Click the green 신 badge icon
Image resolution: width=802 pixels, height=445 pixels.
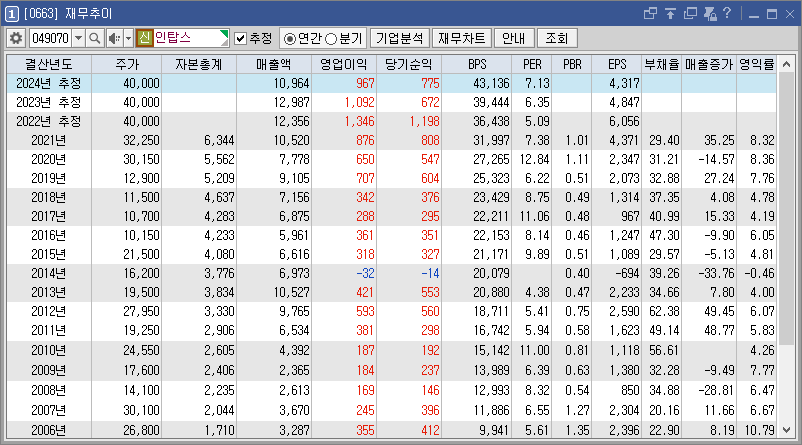click(145, 38)
